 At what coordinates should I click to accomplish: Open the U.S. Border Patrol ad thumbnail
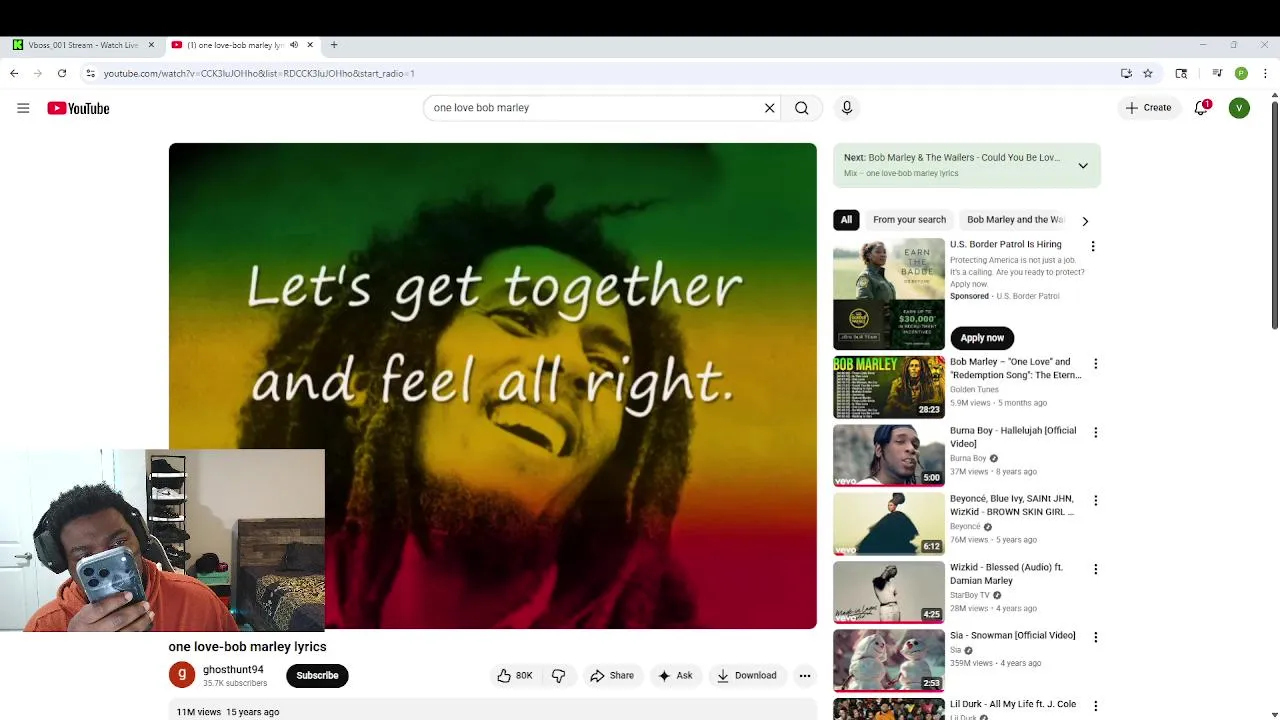[889, 294]
